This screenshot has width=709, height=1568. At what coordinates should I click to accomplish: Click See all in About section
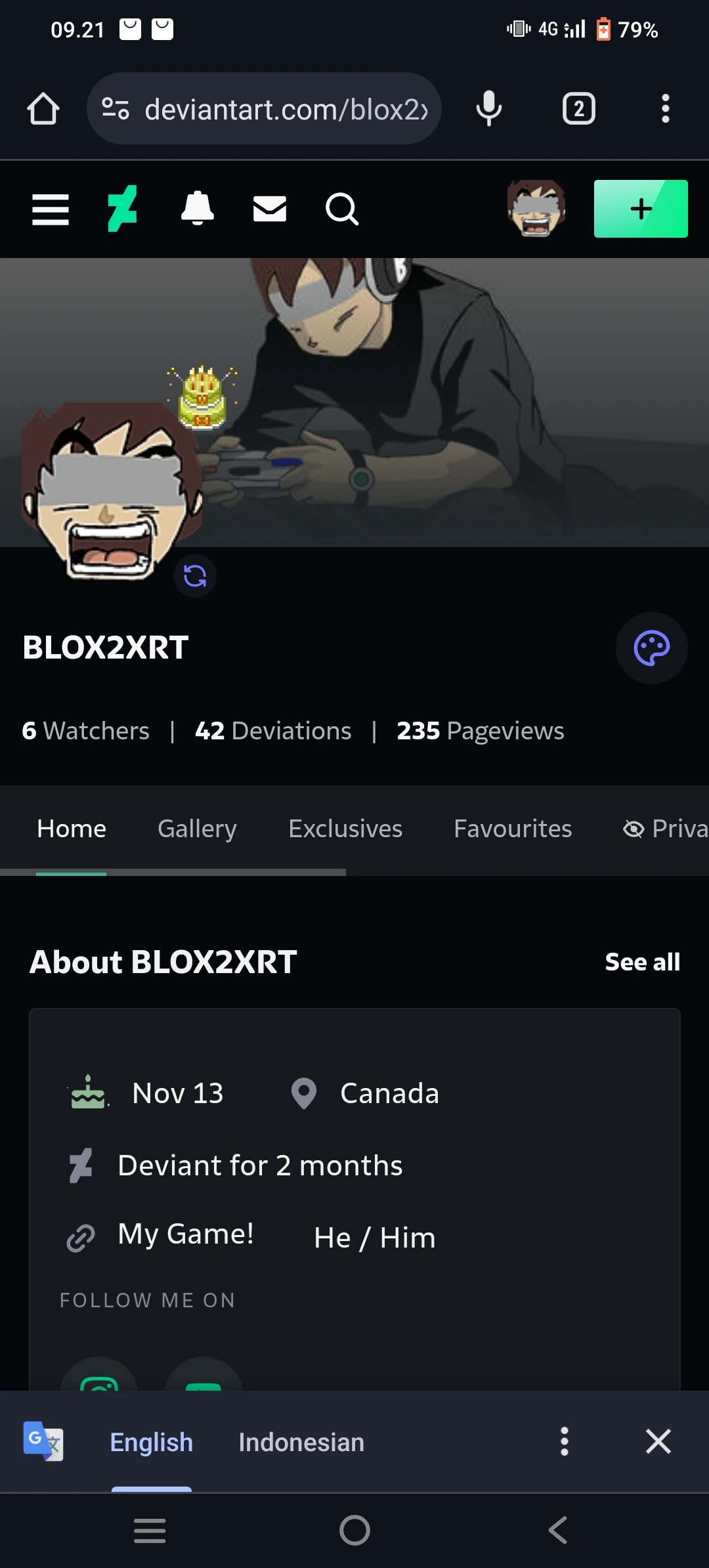point(643,962)
